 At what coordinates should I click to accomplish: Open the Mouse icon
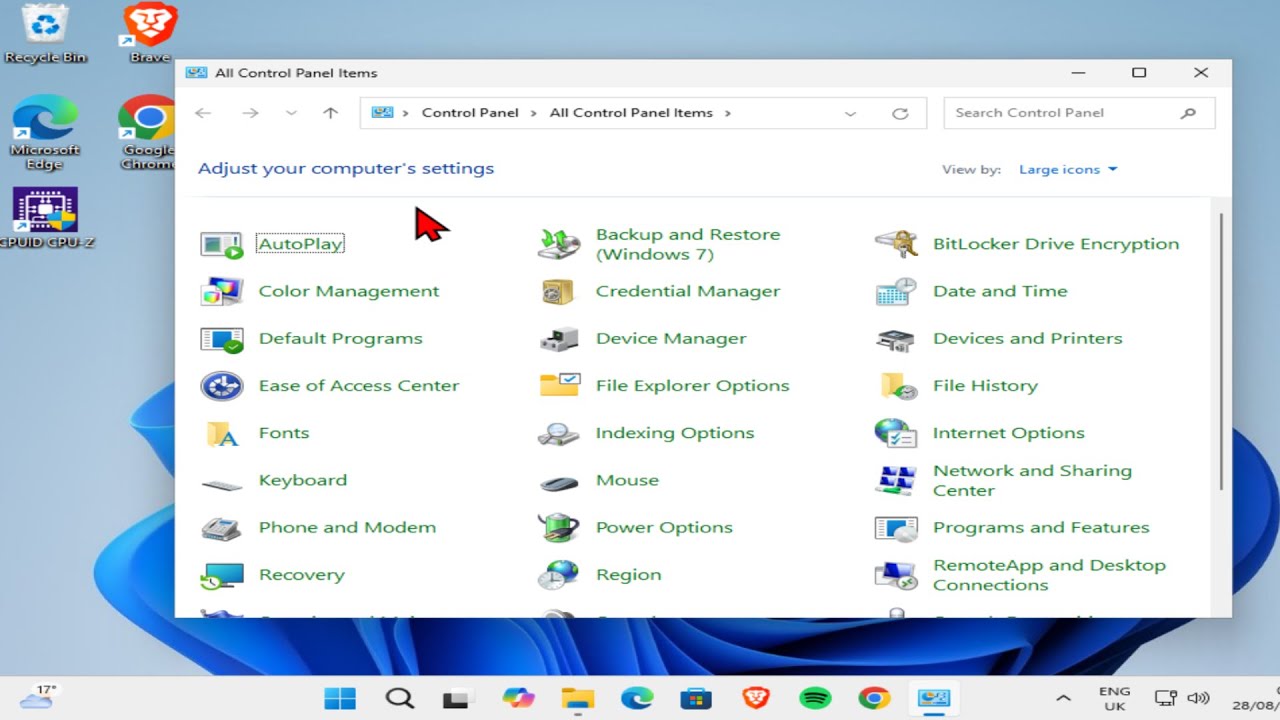558,483
